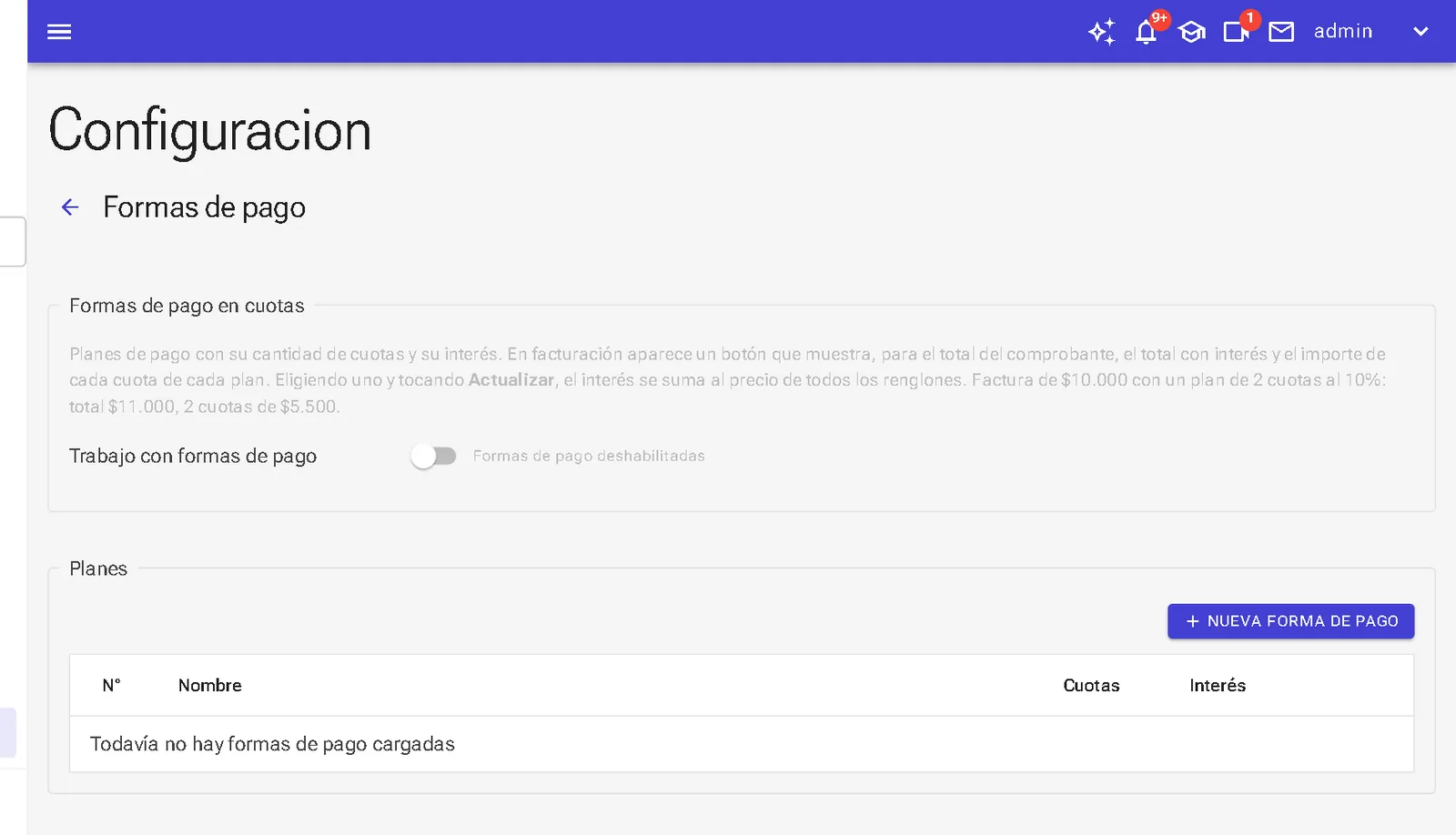Open the mail envelope icon
Screen dimensions: 1456x835
pyautogui.click(x=1281, y=33)
